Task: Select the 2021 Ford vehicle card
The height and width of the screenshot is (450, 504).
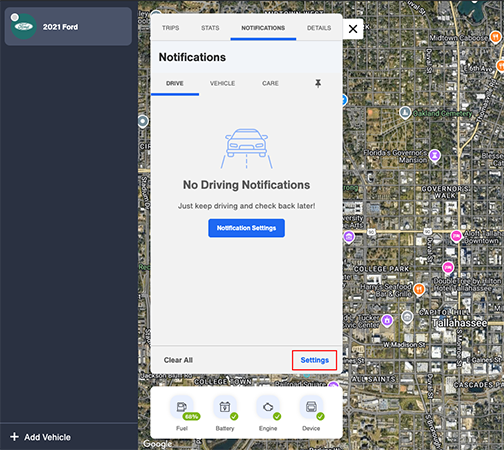Action: pyautogui.click(x=68, y=27)
